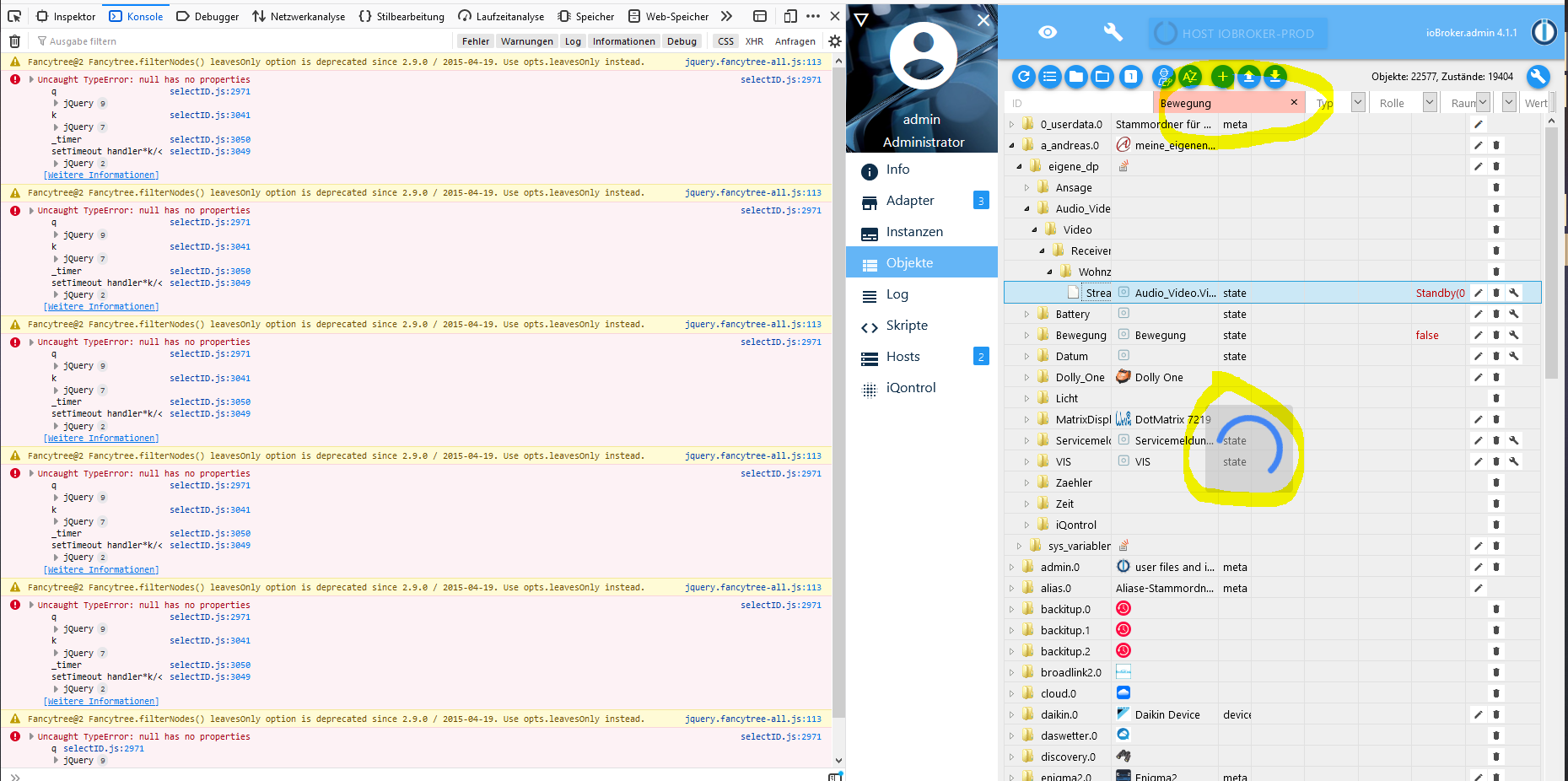Delete the Battery state object

[x=1496, y=314]
